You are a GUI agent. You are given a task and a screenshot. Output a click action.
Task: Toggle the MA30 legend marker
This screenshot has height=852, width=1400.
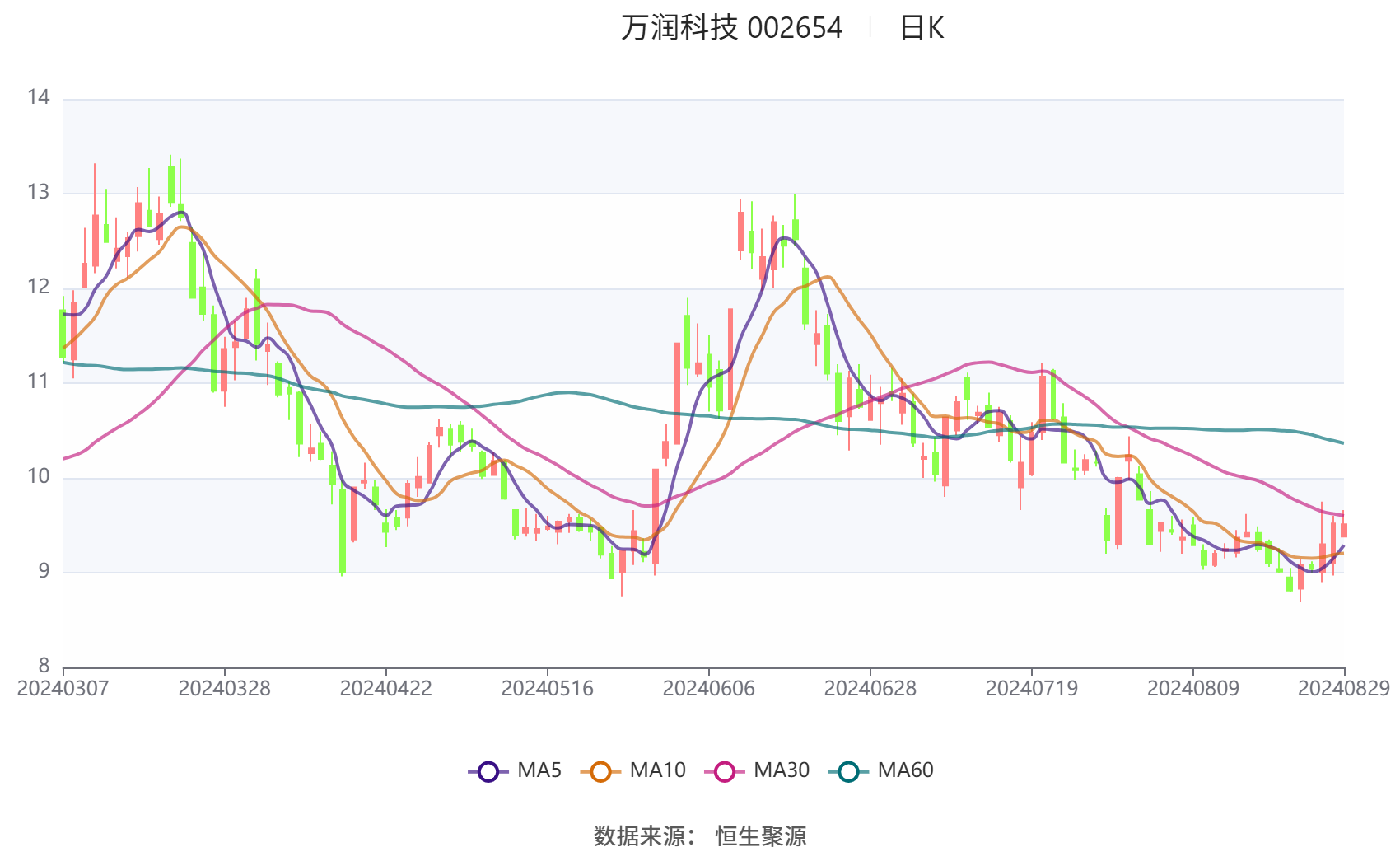725,771
